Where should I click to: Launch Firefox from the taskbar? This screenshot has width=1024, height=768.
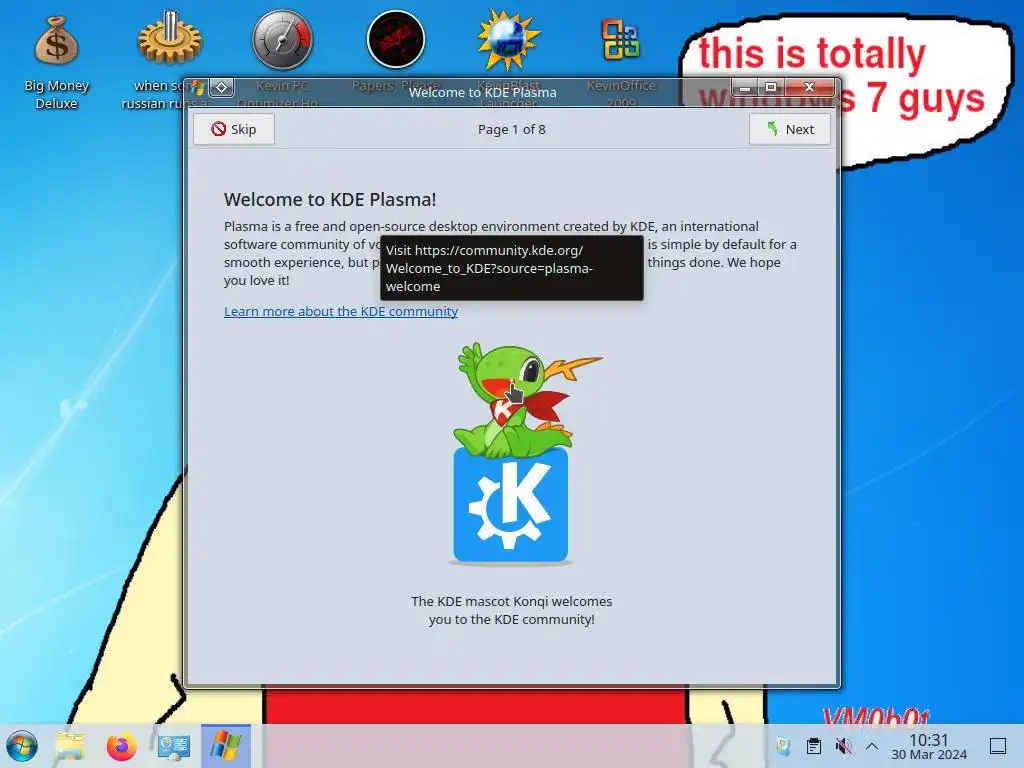pyautogui.click(x=121, y=746)
